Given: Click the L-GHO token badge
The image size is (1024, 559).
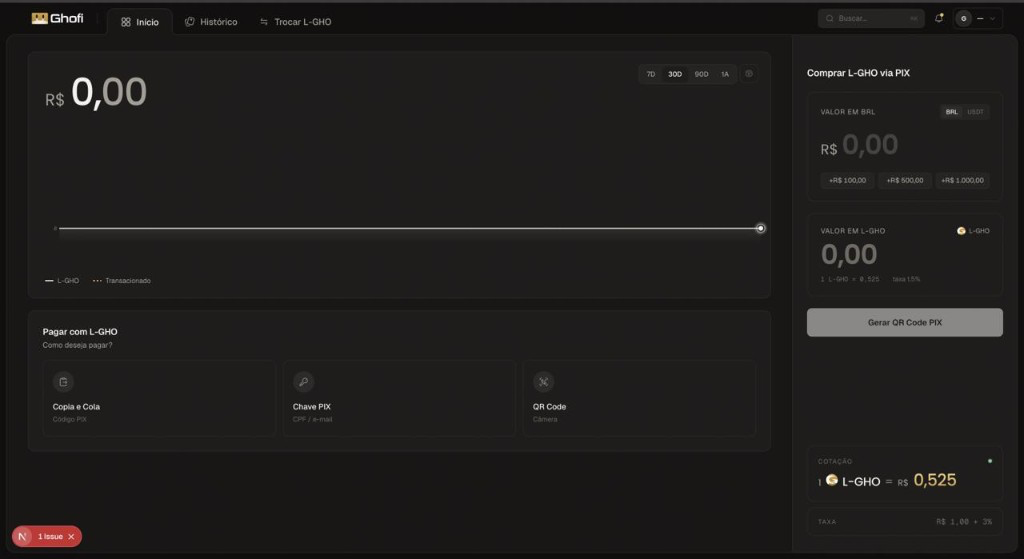Looking at the screenshot, I should tap(973, 231).
